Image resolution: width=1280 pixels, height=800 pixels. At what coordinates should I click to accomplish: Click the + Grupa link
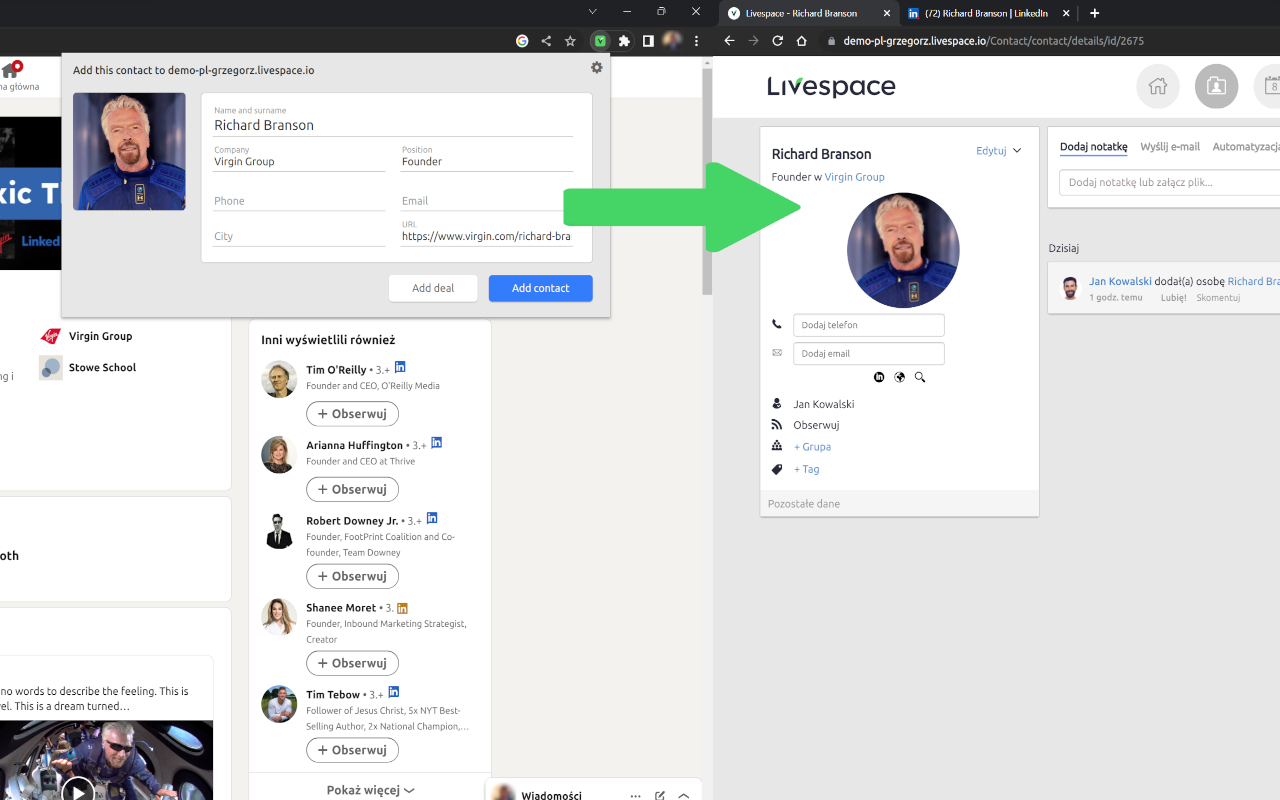(x=812, y=447)
